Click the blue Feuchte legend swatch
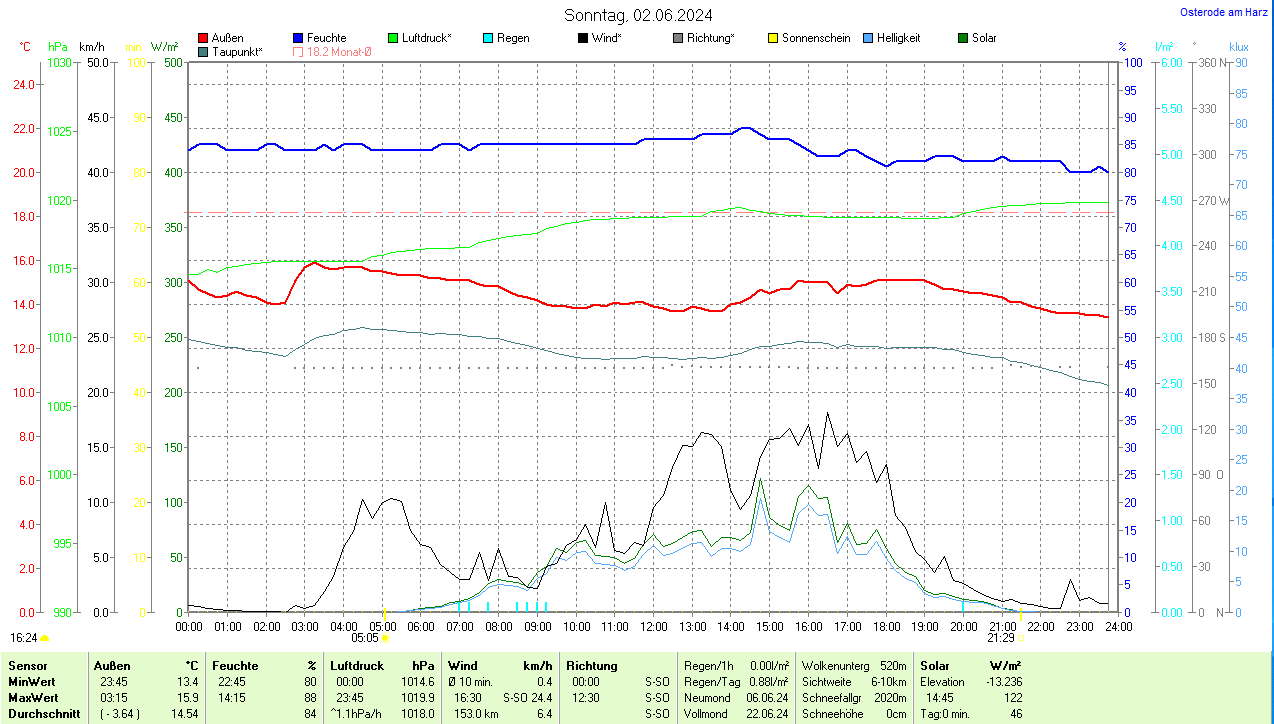The width and height of the screenshot is (1274, 724). [x=298, y=38]
